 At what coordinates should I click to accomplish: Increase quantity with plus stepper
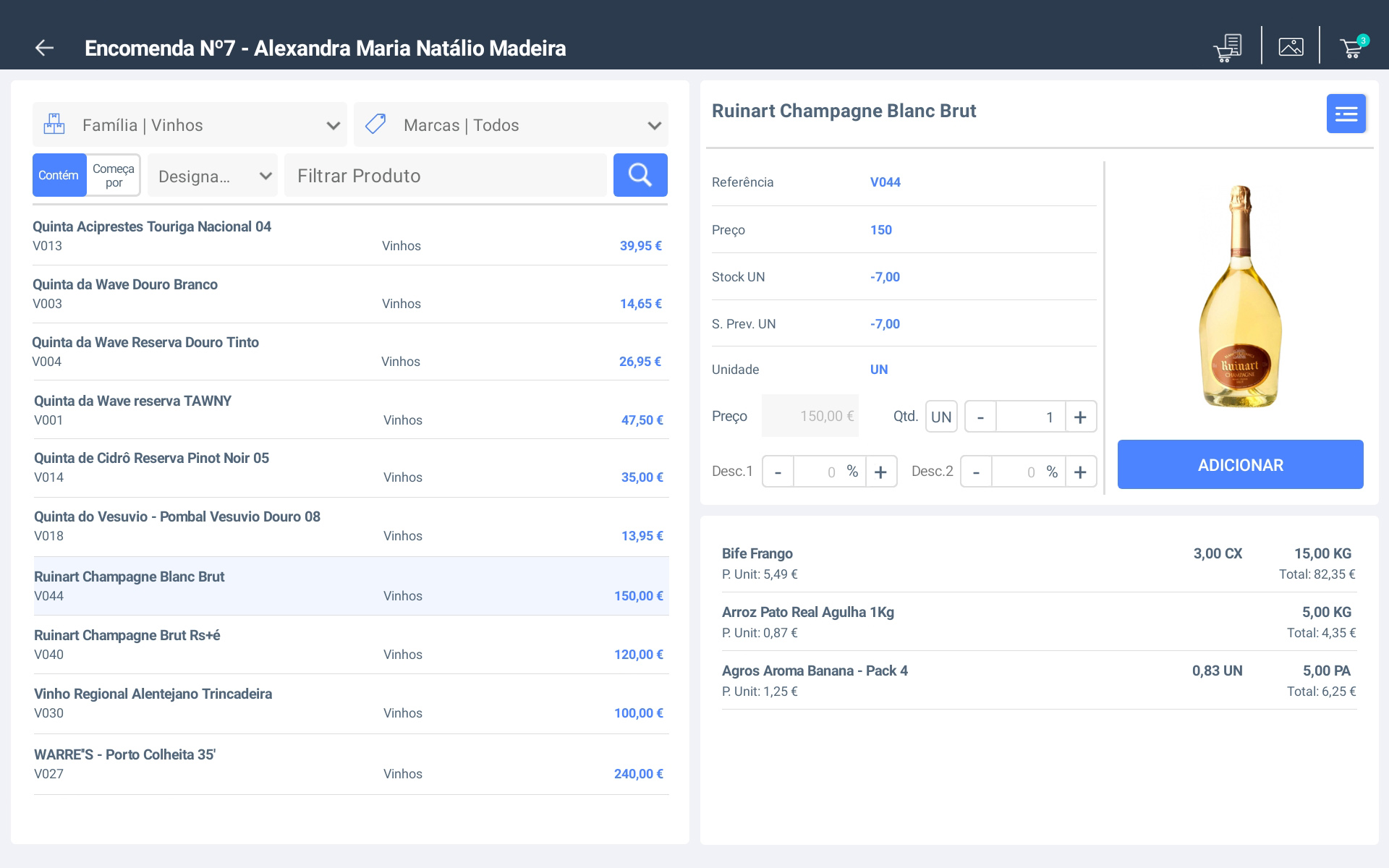1080,417
